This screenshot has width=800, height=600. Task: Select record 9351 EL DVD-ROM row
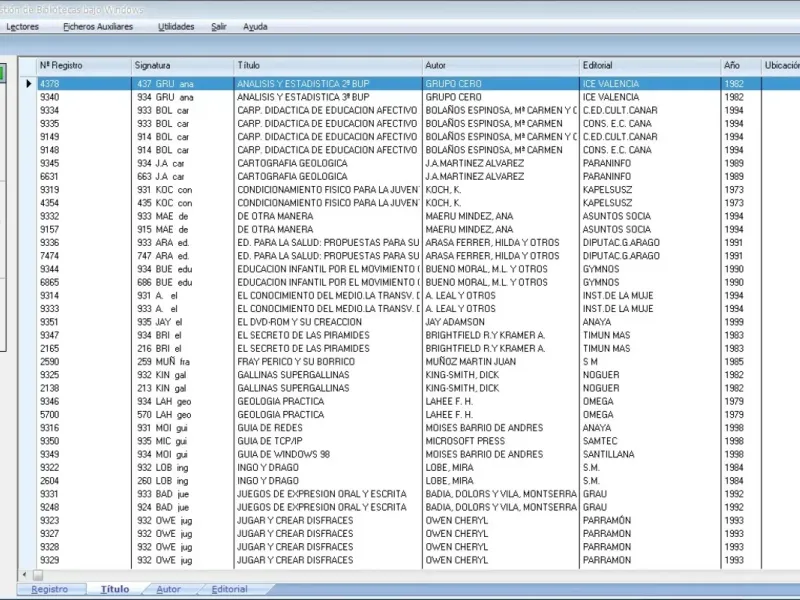coord(409,322)
